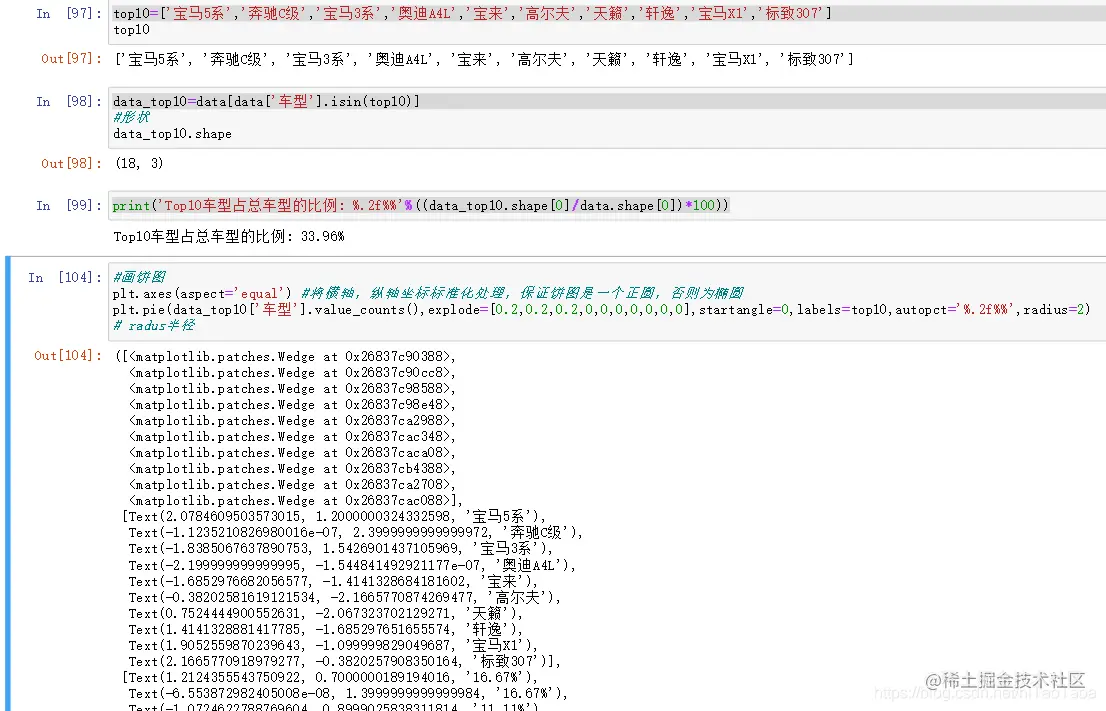Click Wedge at 0x26837ca2708 output line

tap(292, 485)
